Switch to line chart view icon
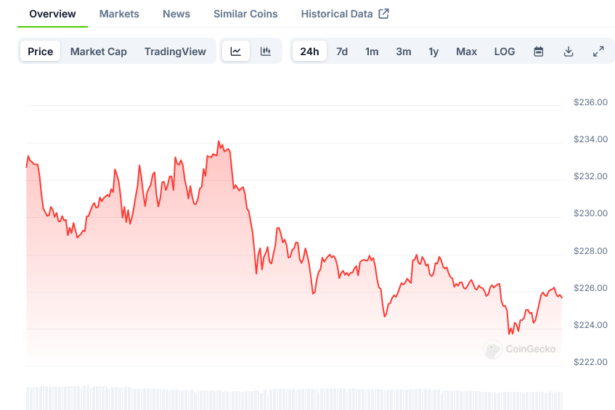The height and width of the screenshot is (410, 615). pos(235,51)
